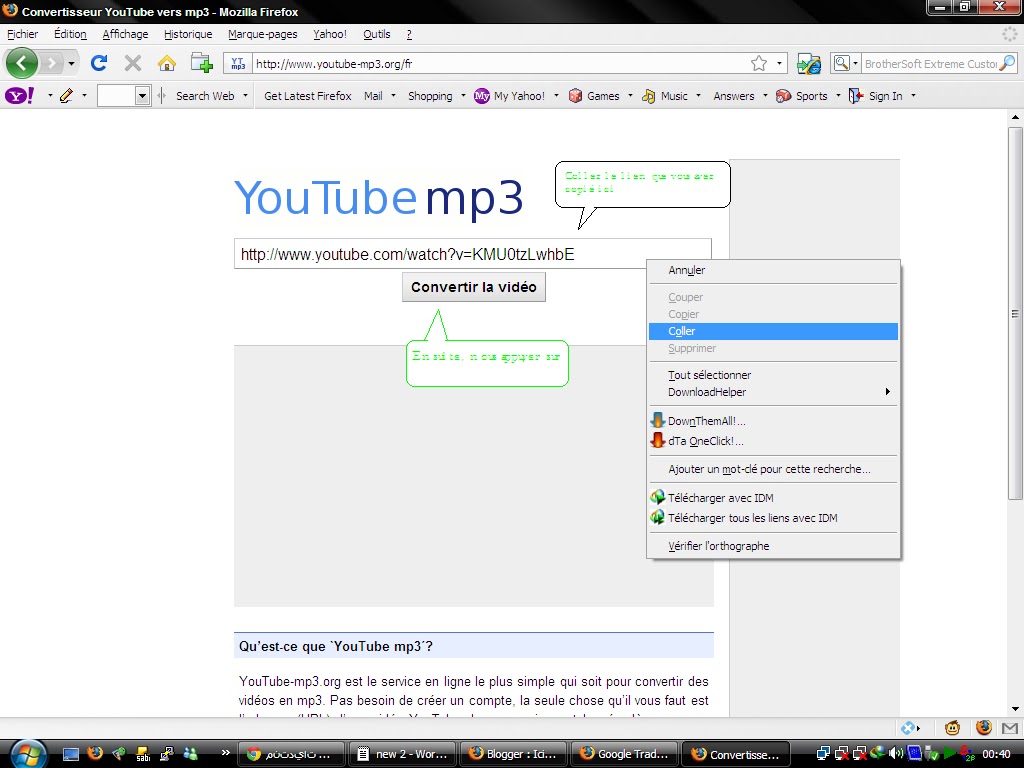This screenshot has width=1024, height=768.
Task: Launch Firefox from the quick launch bar
Action: point(95,754)
